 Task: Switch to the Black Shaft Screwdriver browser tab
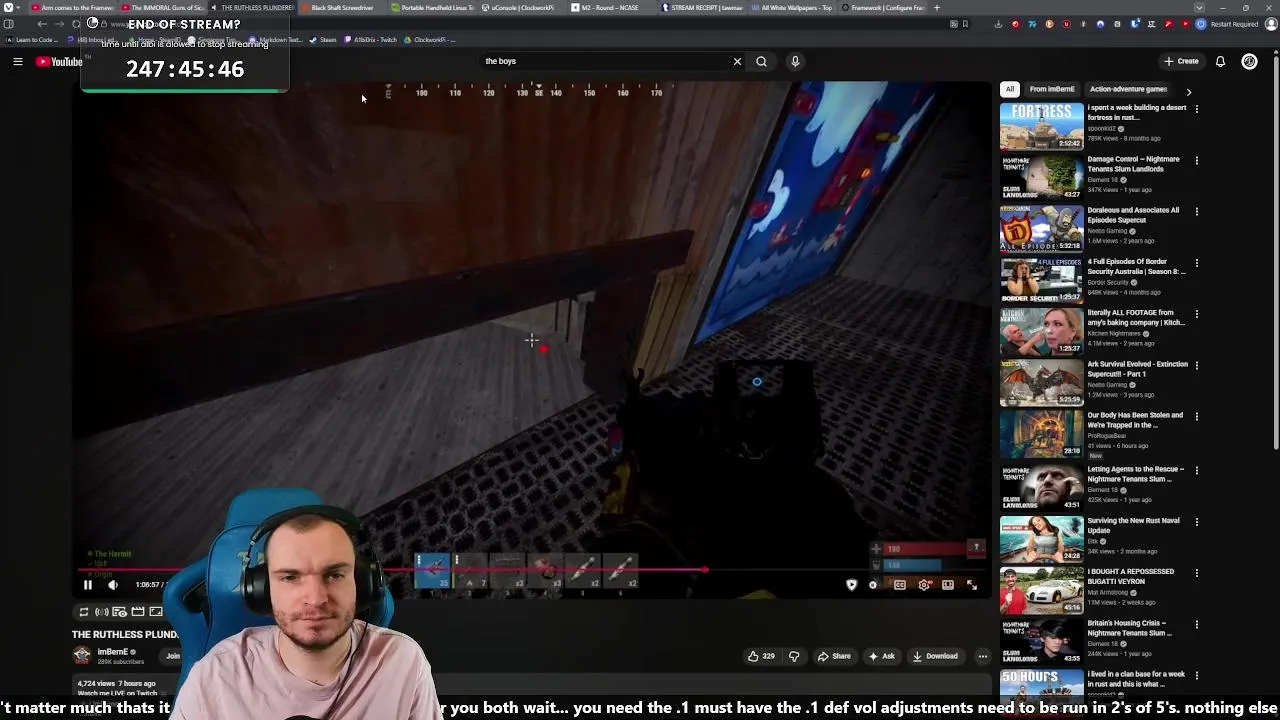pos(341,8)
